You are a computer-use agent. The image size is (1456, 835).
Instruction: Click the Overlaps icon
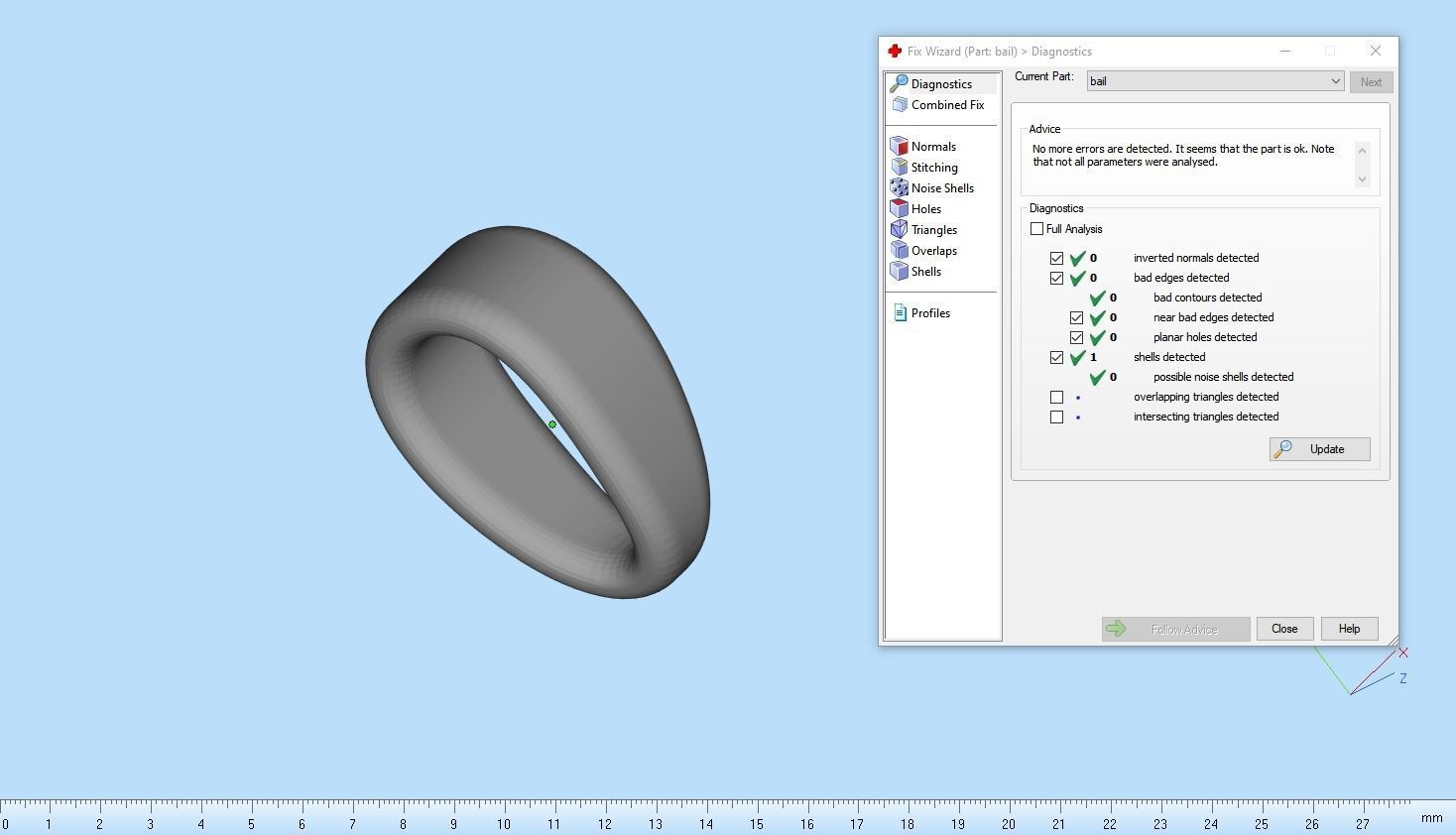(900, 250)
